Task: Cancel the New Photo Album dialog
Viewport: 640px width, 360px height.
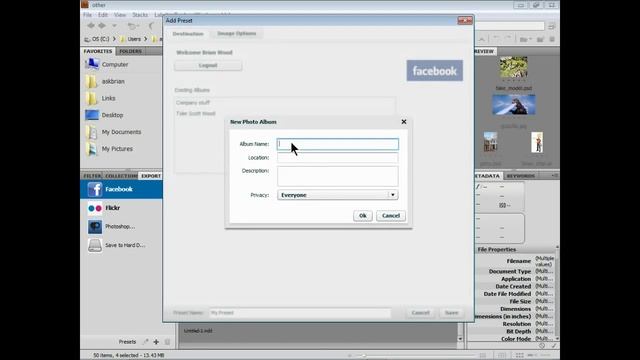Action: [391, 216]
